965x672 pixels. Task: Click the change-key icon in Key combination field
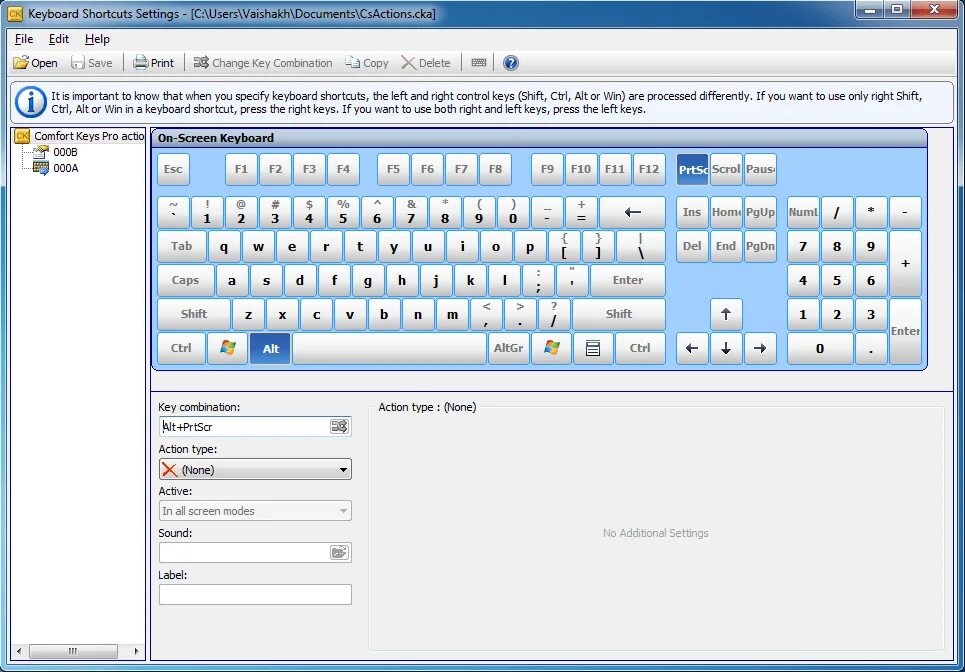point(339,426)
